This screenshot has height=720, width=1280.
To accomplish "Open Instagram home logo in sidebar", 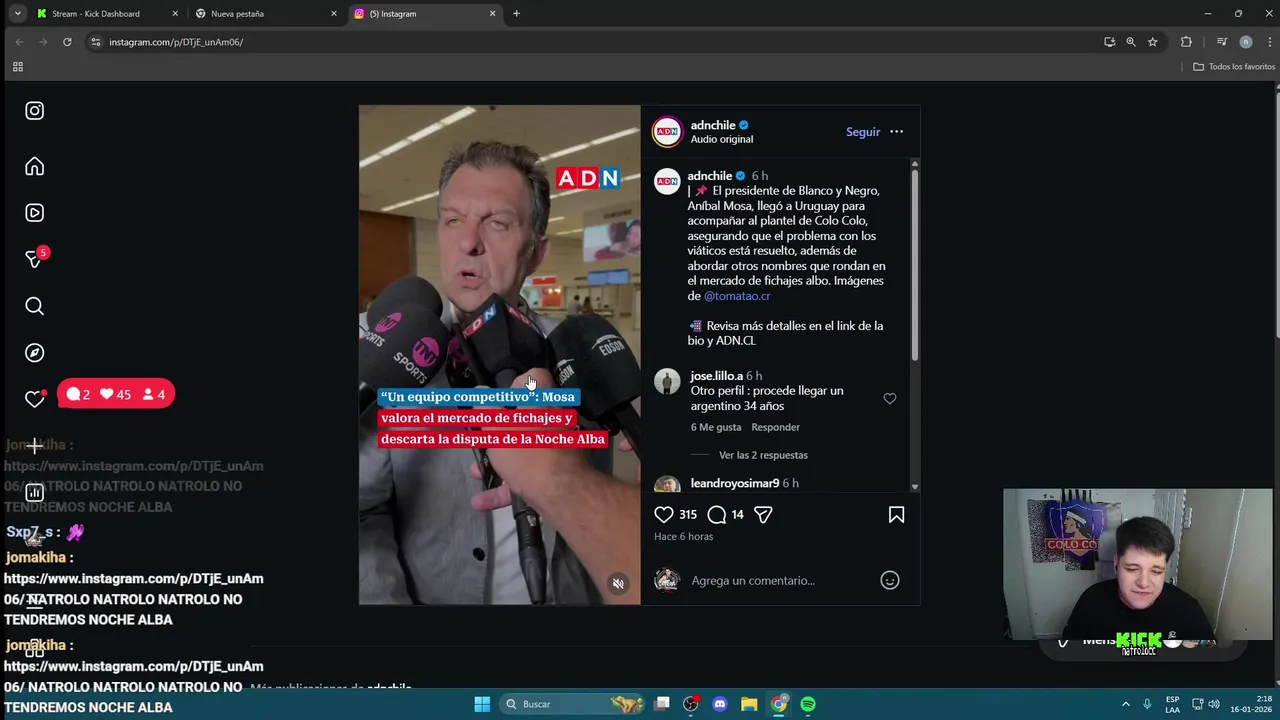I will pyautogui.click(x=35, y=111).
